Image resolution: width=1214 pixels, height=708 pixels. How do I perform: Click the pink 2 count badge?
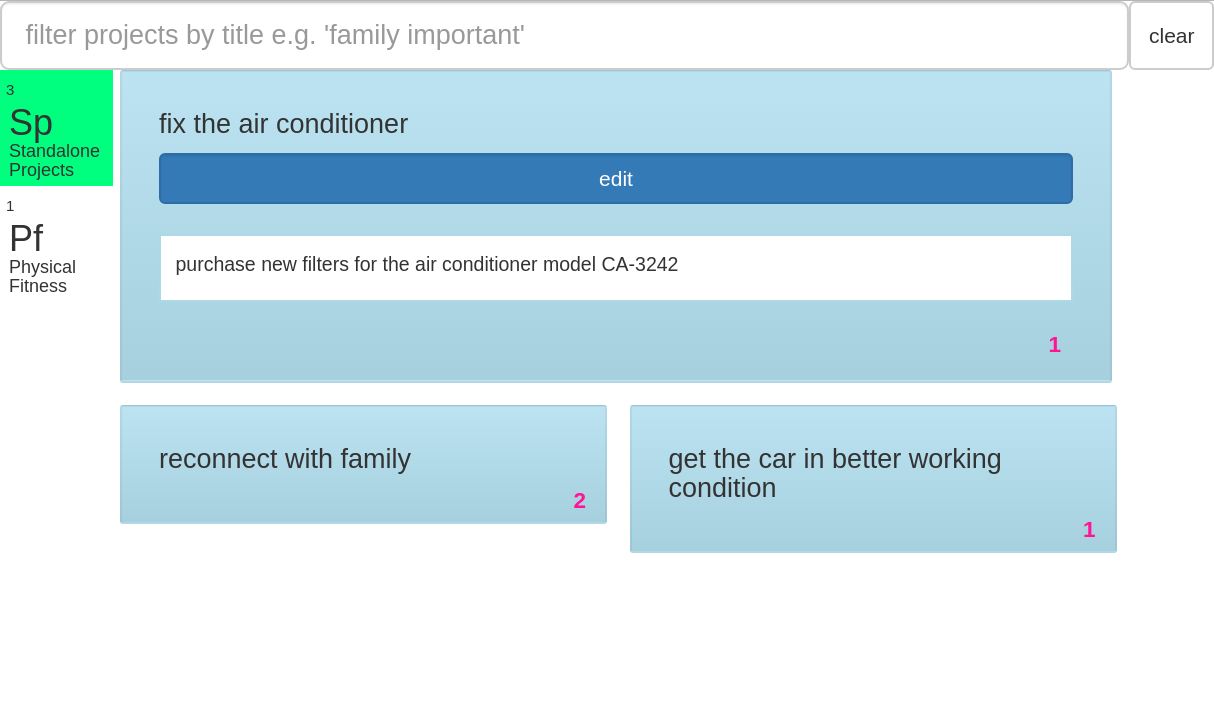[580, 501]
